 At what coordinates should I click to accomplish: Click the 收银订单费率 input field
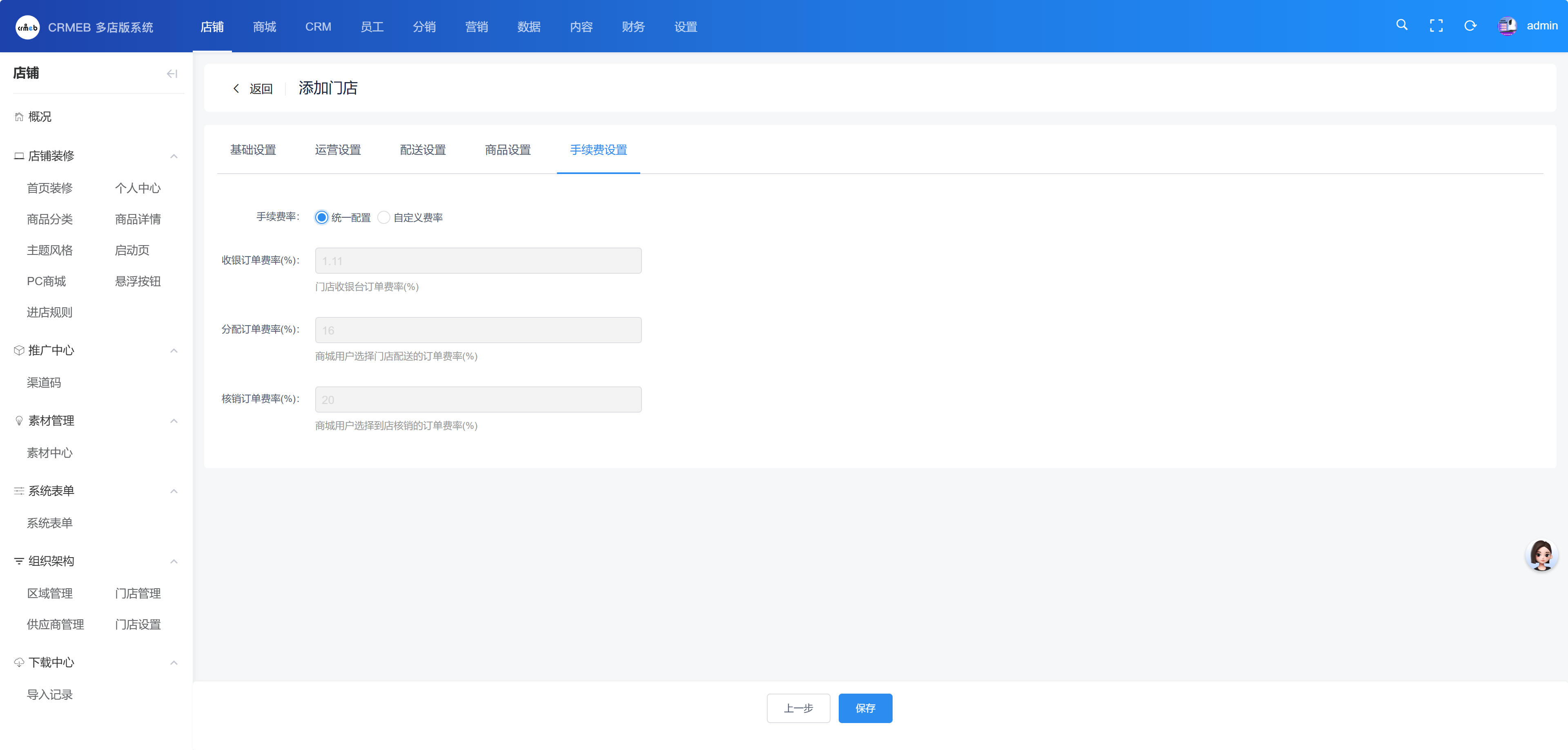click(478, 261)
